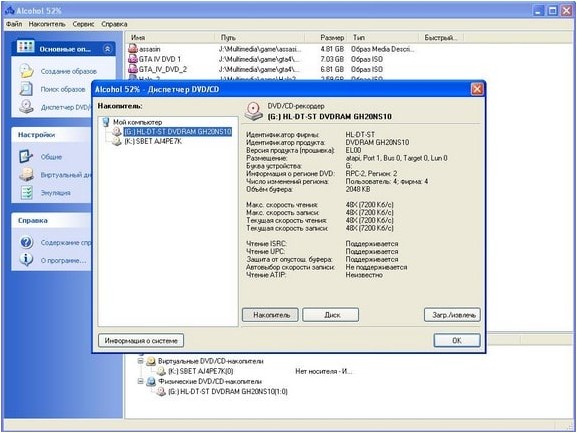Click the Загр./извлечь button

click(452, 315)
